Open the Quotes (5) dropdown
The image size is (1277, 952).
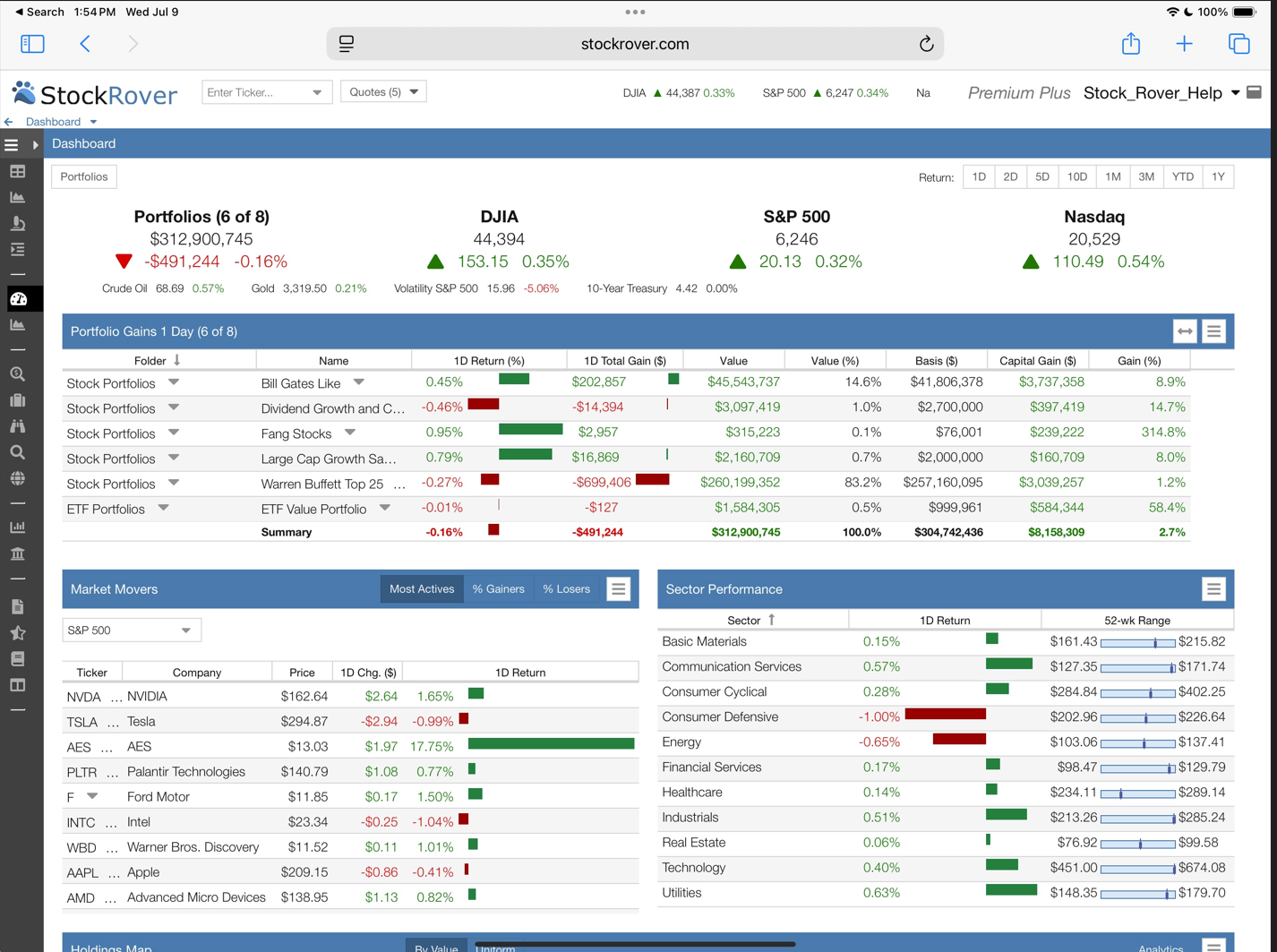click(x=383, y=91)
